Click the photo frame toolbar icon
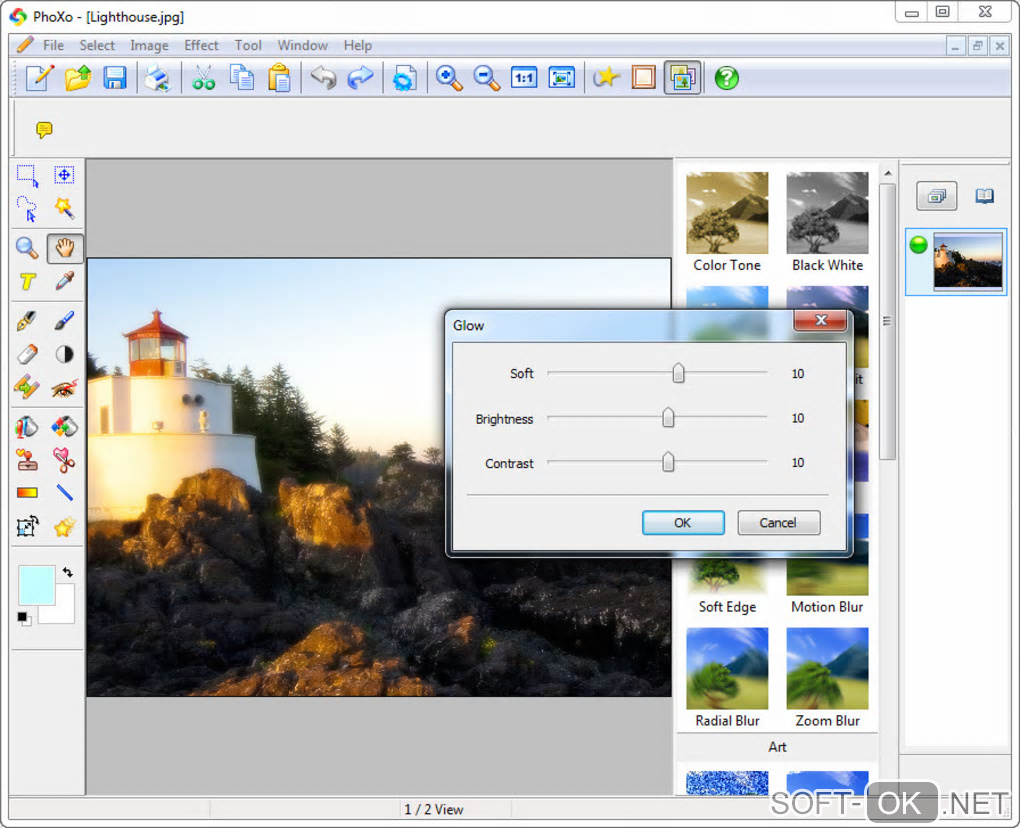This screenshot has height=828, width=1020. pos(643,78)
